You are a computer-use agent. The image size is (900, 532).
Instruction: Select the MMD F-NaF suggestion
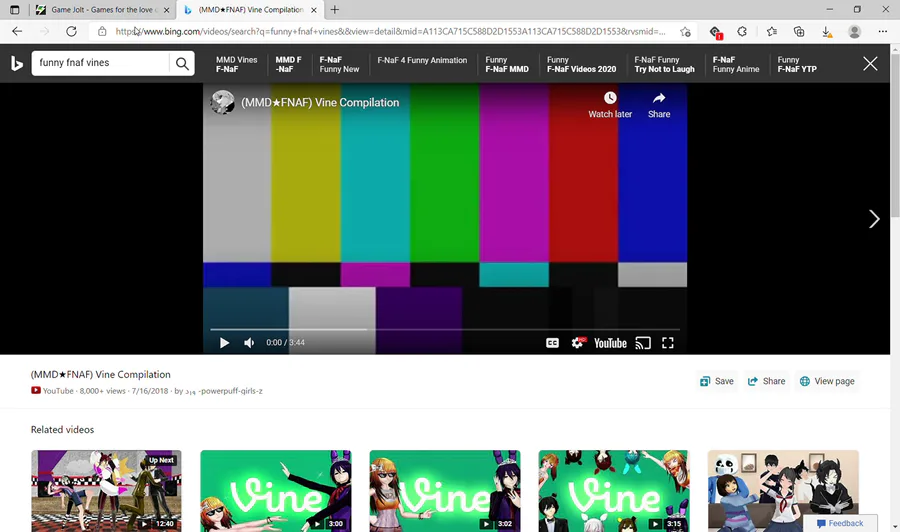[288, 64]
